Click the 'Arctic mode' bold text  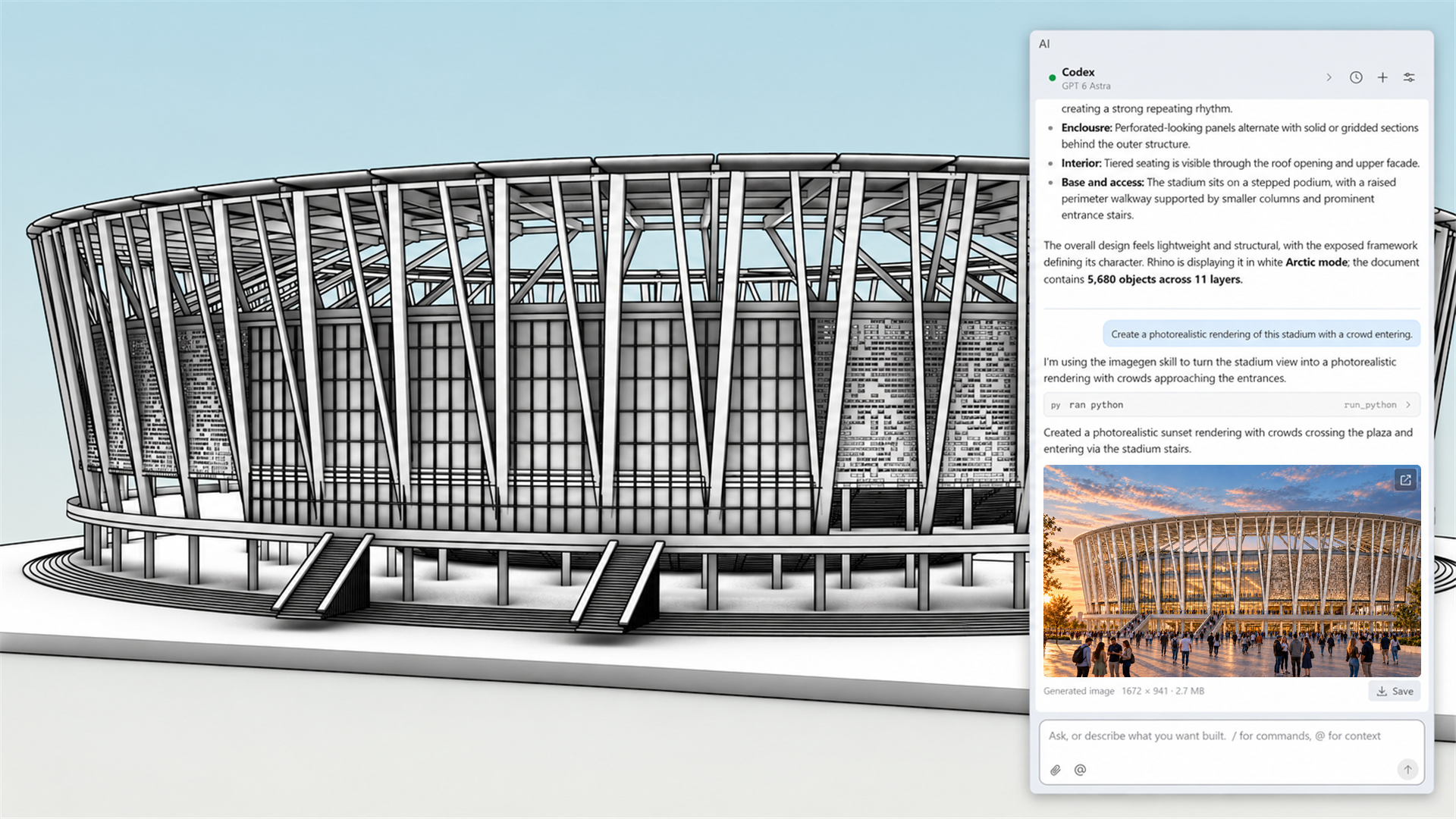[1316, 262]
